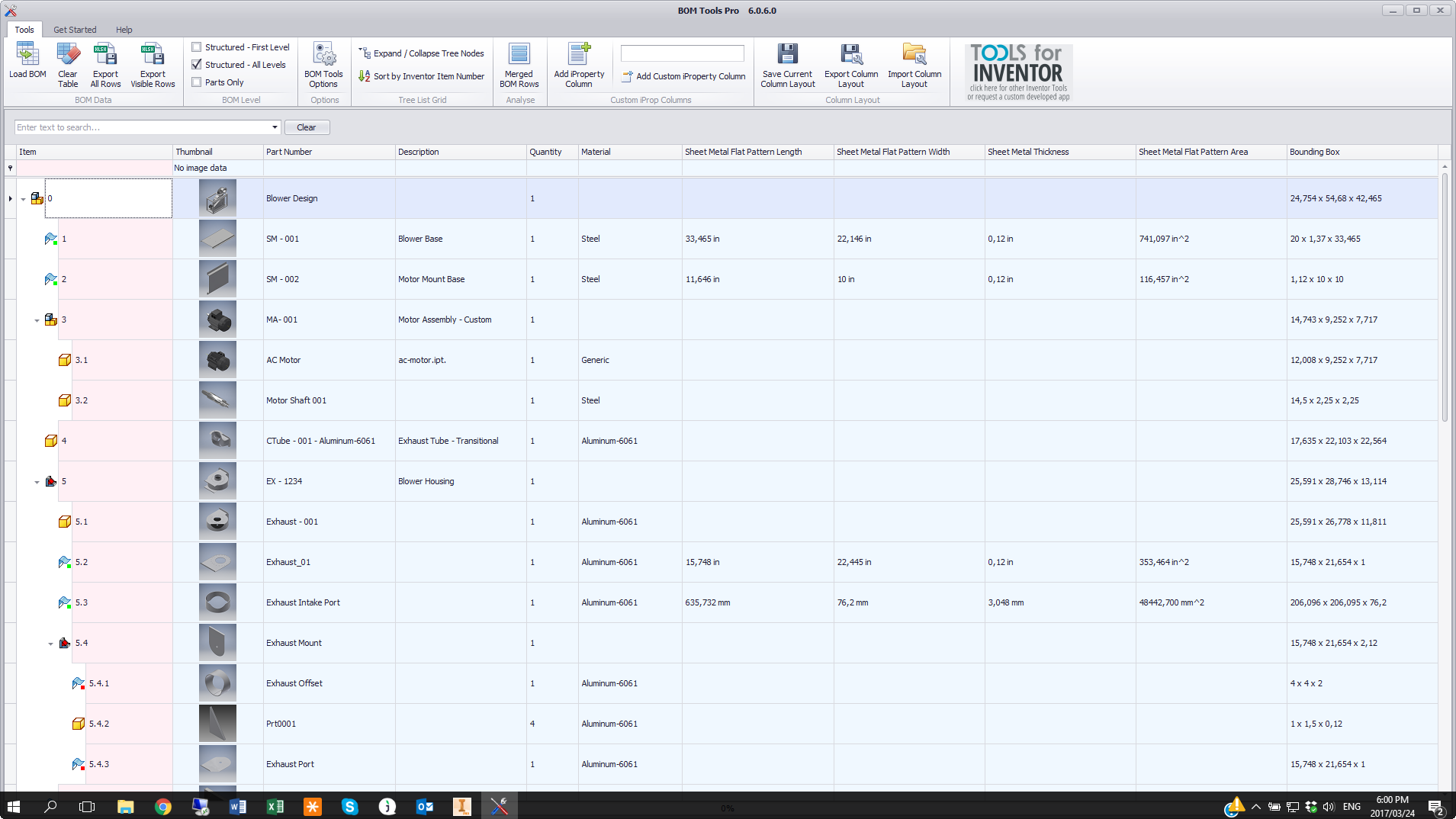Click the part icon for item 5.4.2
The image size is (1456, 819).
coord(79,724)
